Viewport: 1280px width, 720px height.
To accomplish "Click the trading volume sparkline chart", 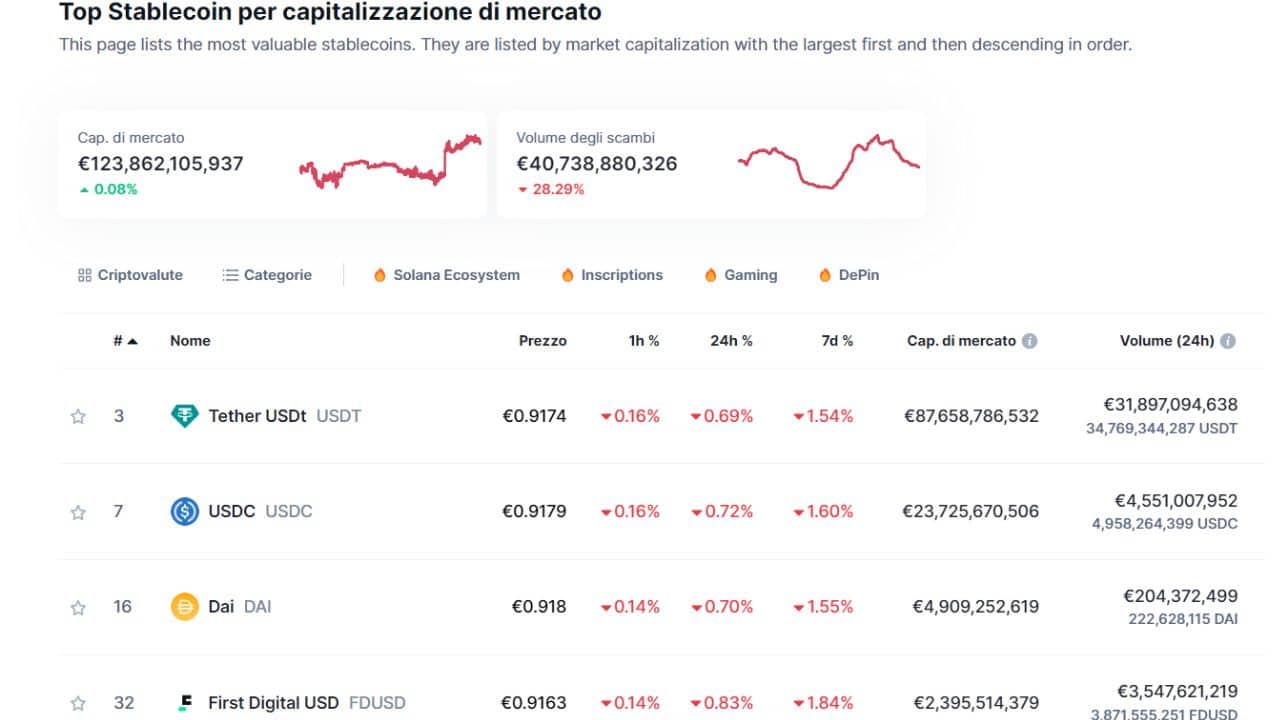I will [828, 163].
